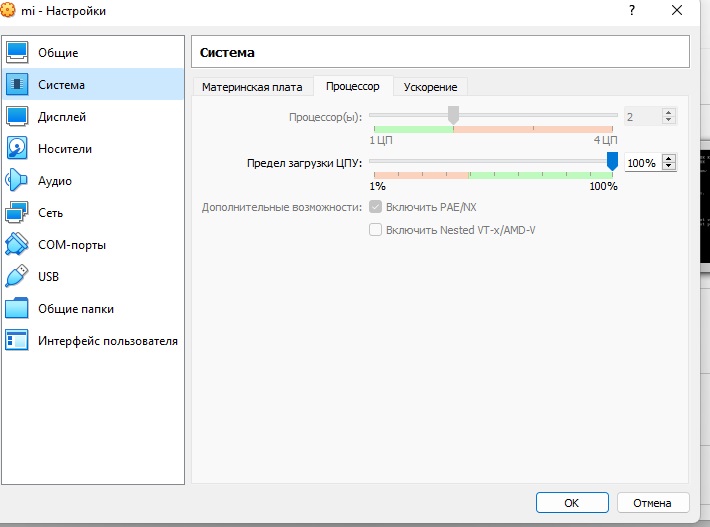
Task: Click the 100% CPU limit input field
Action: click(642, 162)
